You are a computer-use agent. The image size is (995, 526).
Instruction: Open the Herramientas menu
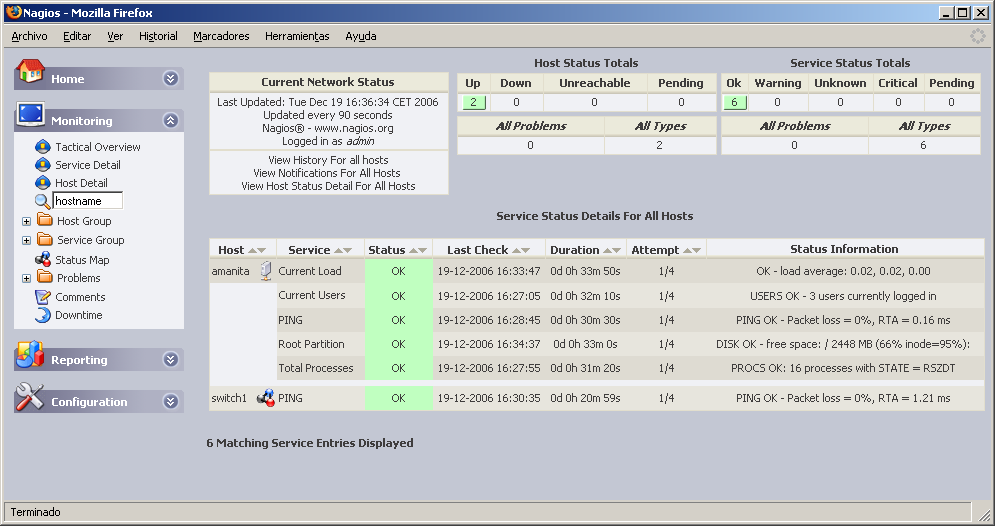[x=297, y=36]
